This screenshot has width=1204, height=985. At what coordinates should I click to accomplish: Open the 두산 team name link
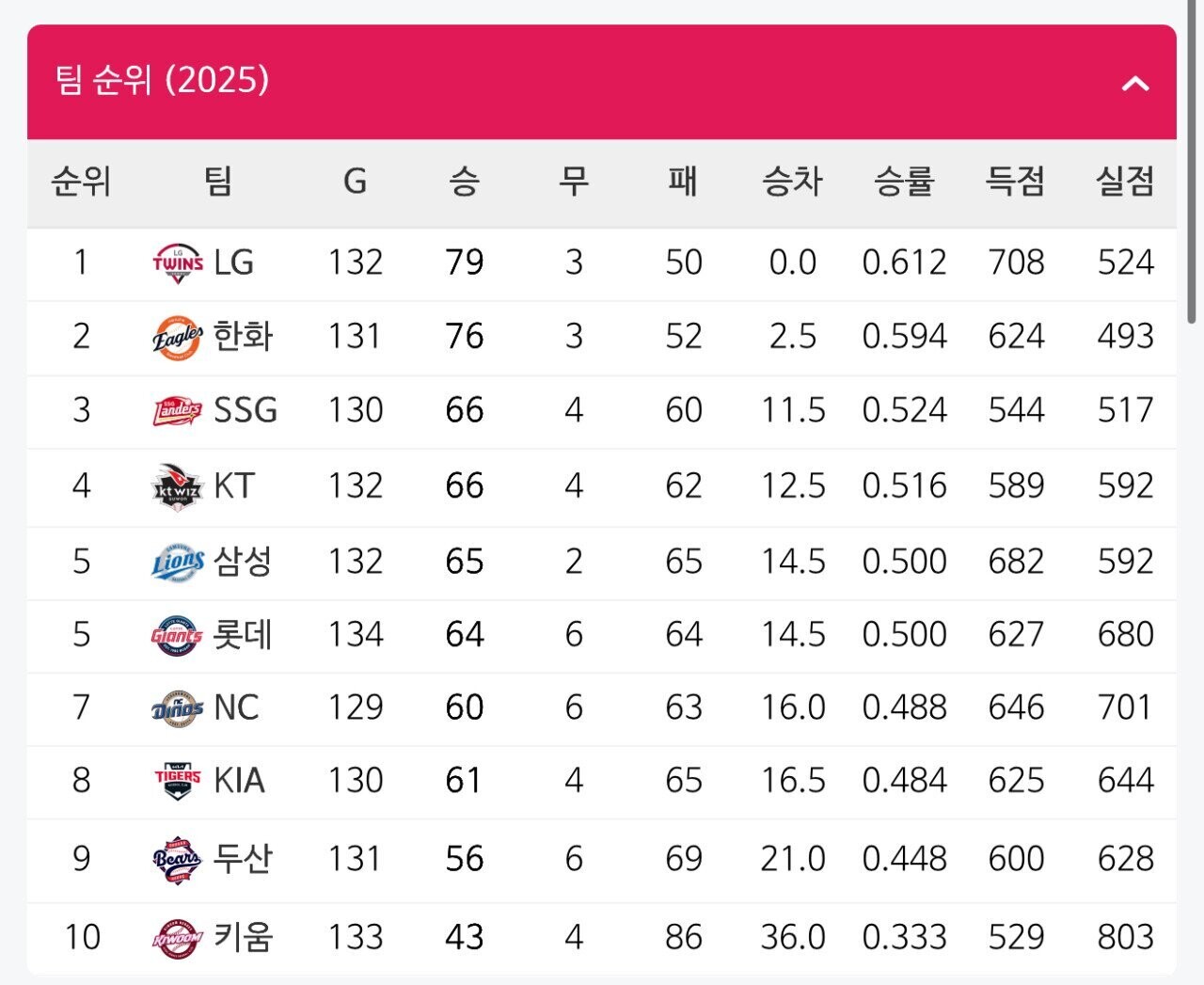pyautogui.click(x=243, y=859)
